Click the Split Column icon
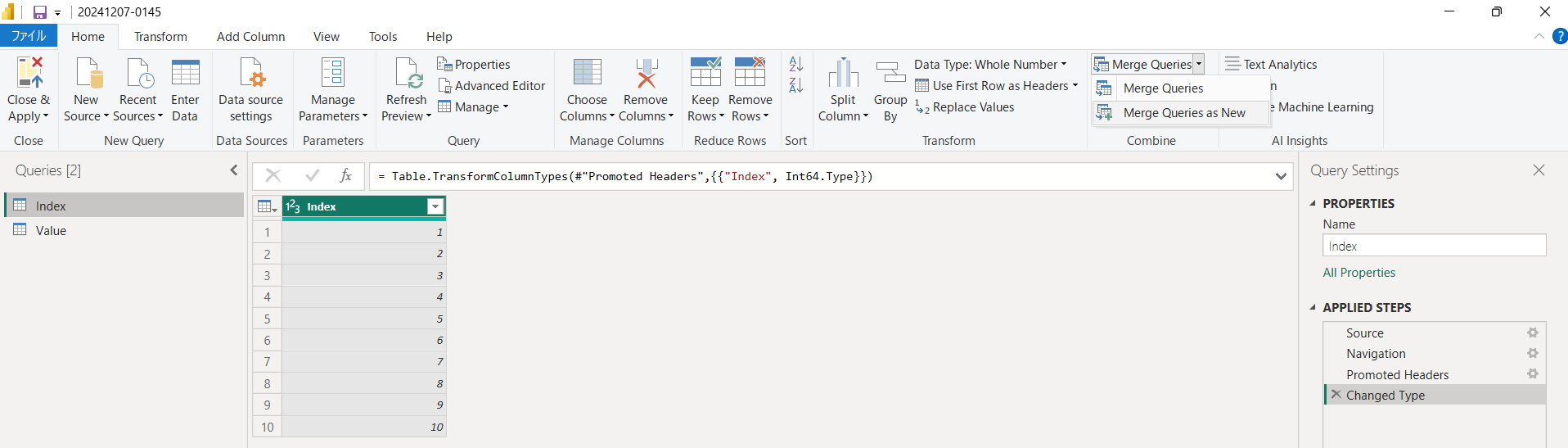1568x448 pixels. (x=843, y=73)
